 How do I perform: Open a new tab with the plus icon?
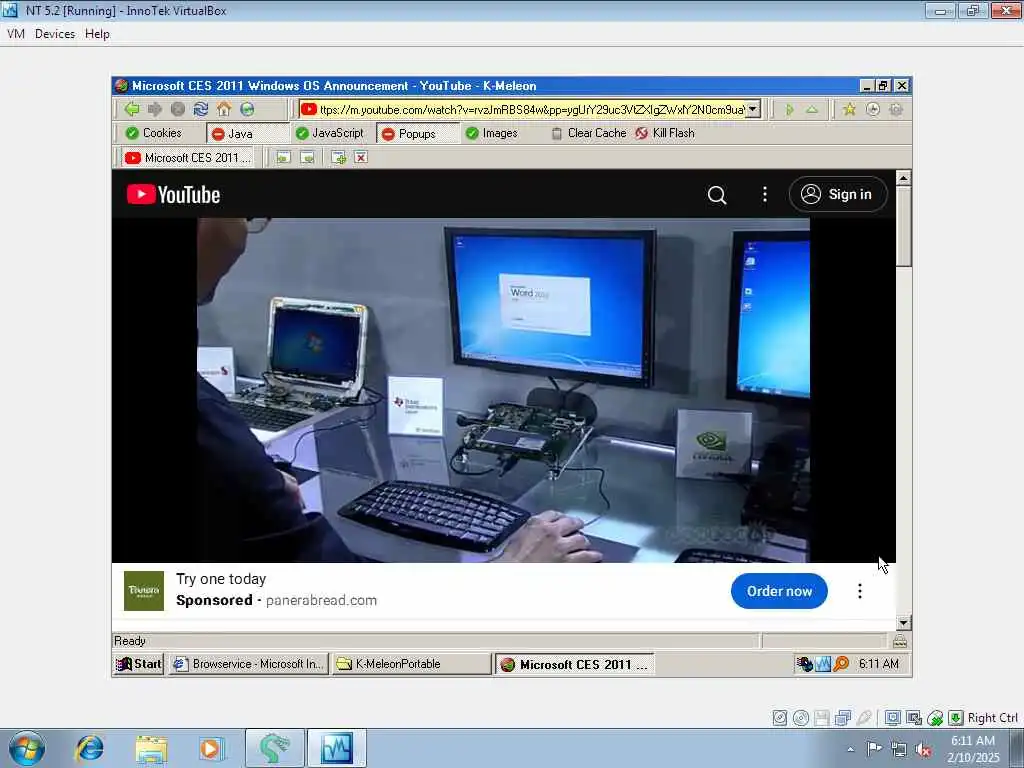point(338,157)
